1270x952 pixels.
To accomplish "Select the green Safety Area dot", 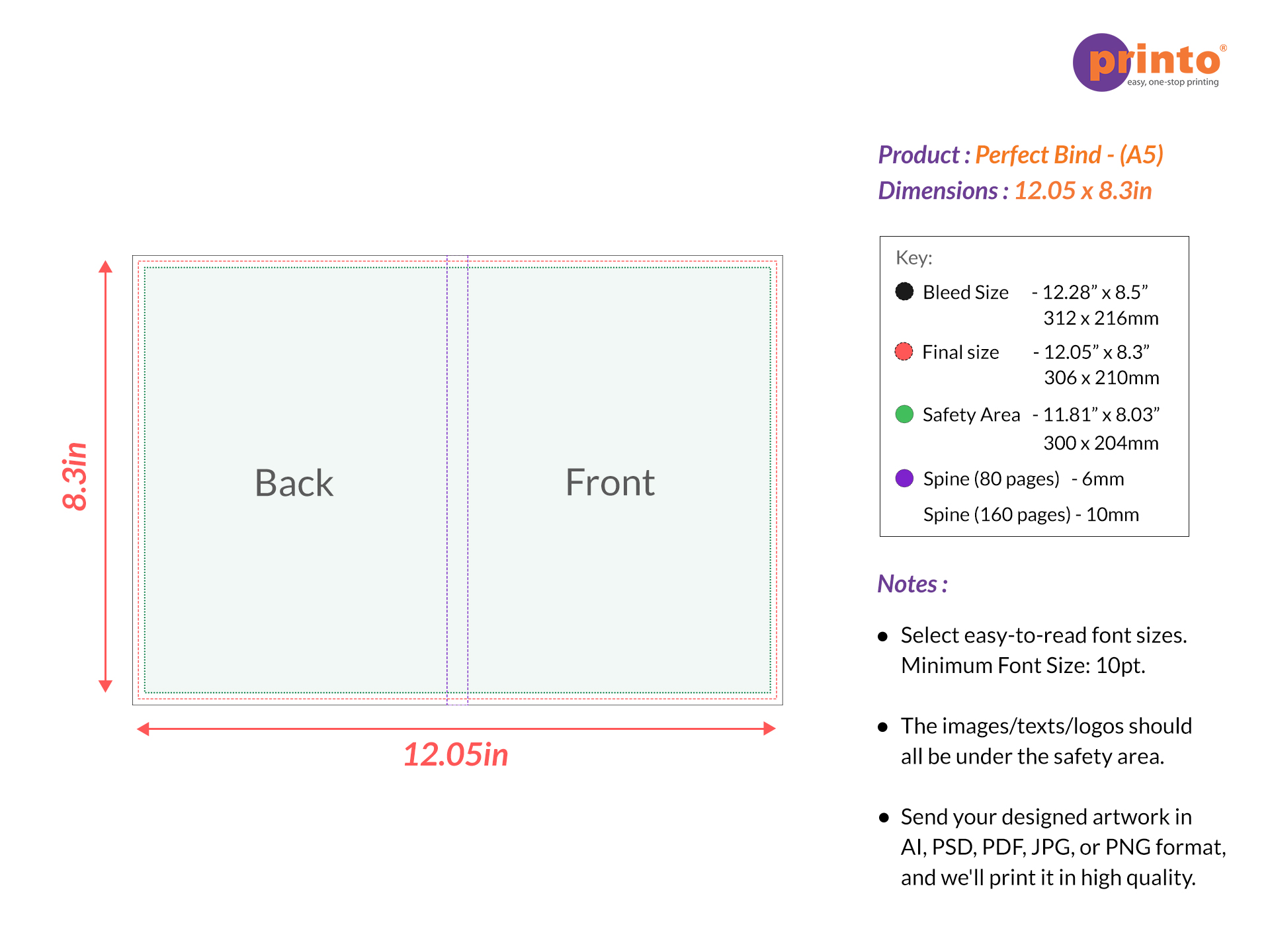I will [x=904, y=415].
